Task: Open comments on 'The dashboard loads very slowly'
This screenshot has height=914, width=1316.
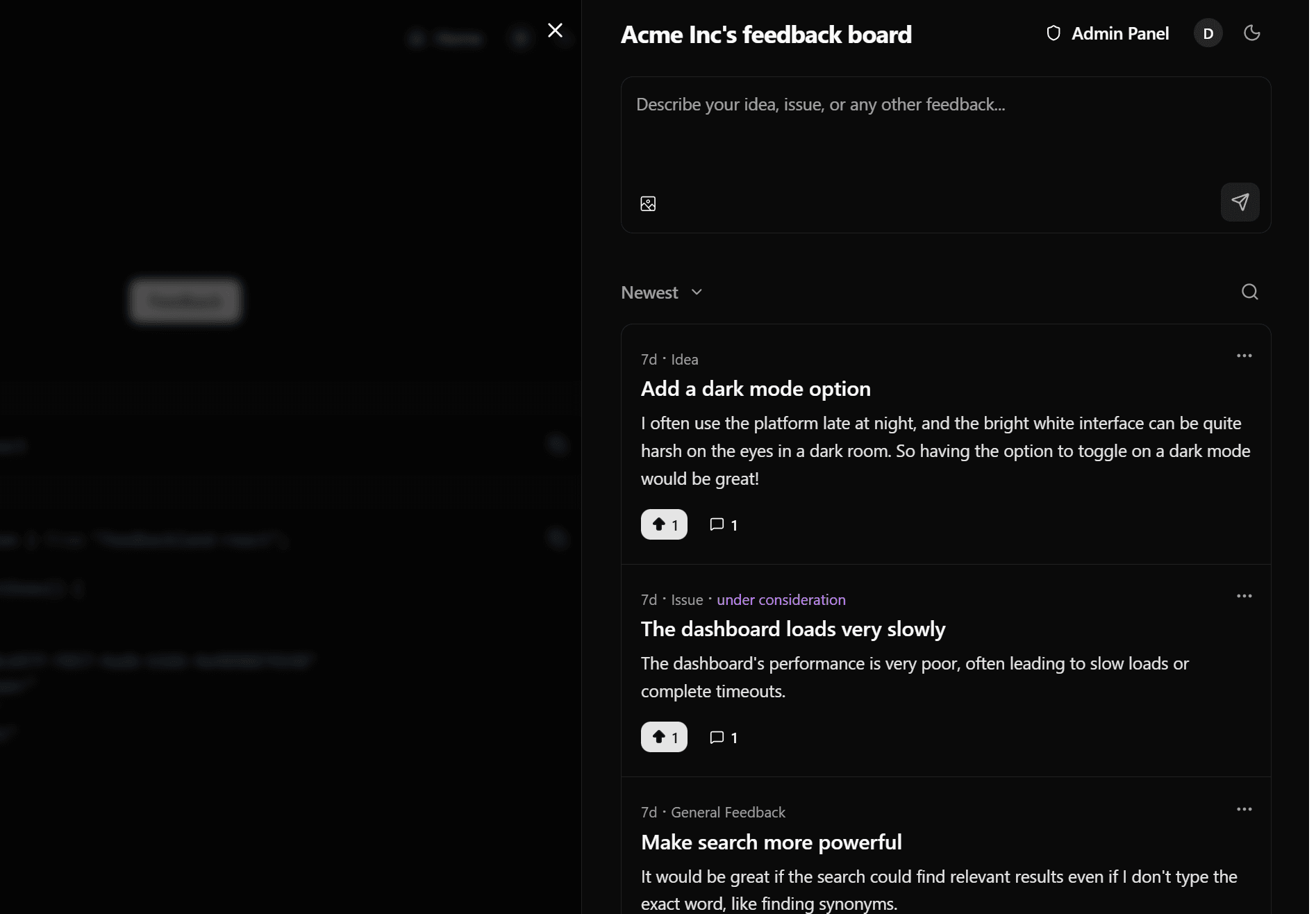Action: pyautogui.click(x=723, y=737)
